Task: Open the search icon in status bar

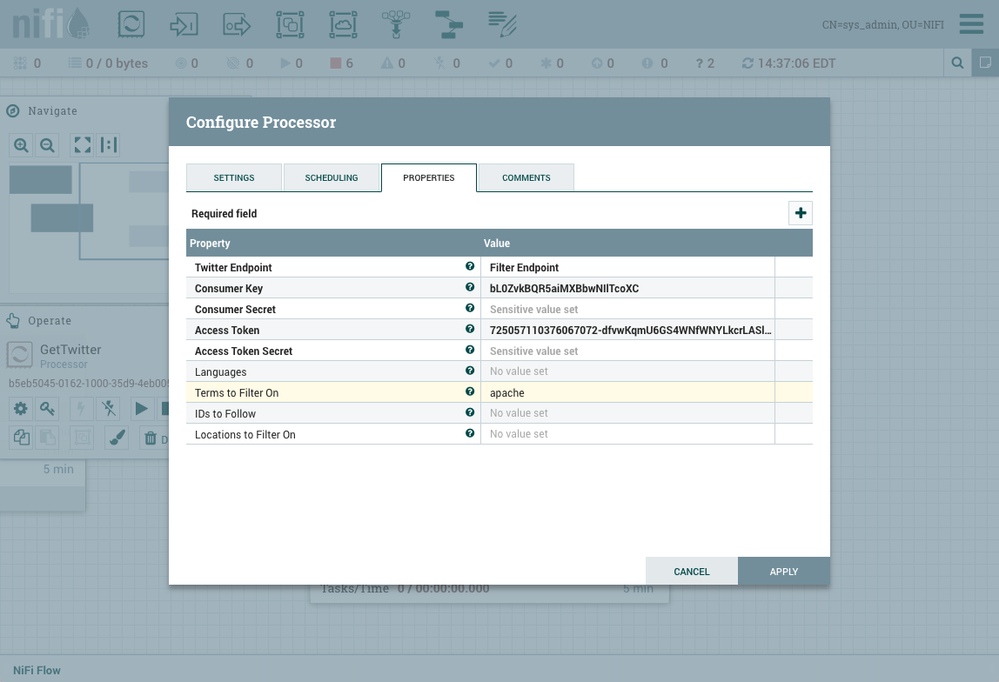Action: [957, 62]
